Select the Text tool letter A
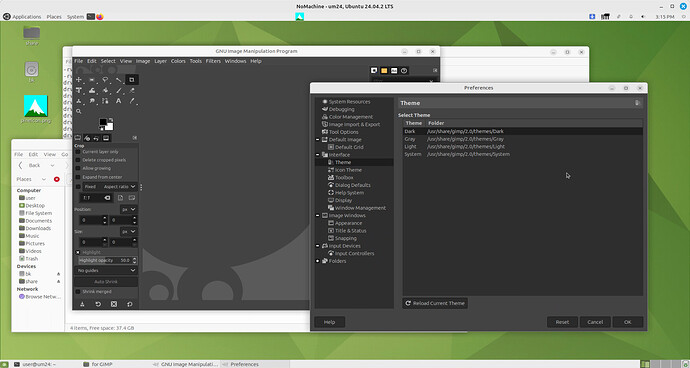The height and width of the screenshot is (368, 690). (x=118, y=101)
